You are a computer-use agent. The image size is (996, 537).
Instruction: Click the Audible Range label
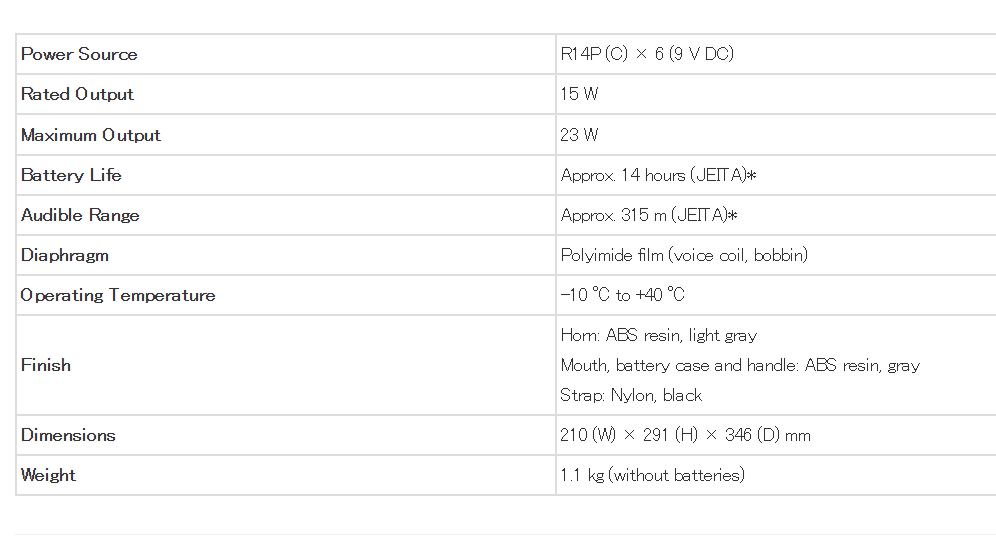pos(80,215)
